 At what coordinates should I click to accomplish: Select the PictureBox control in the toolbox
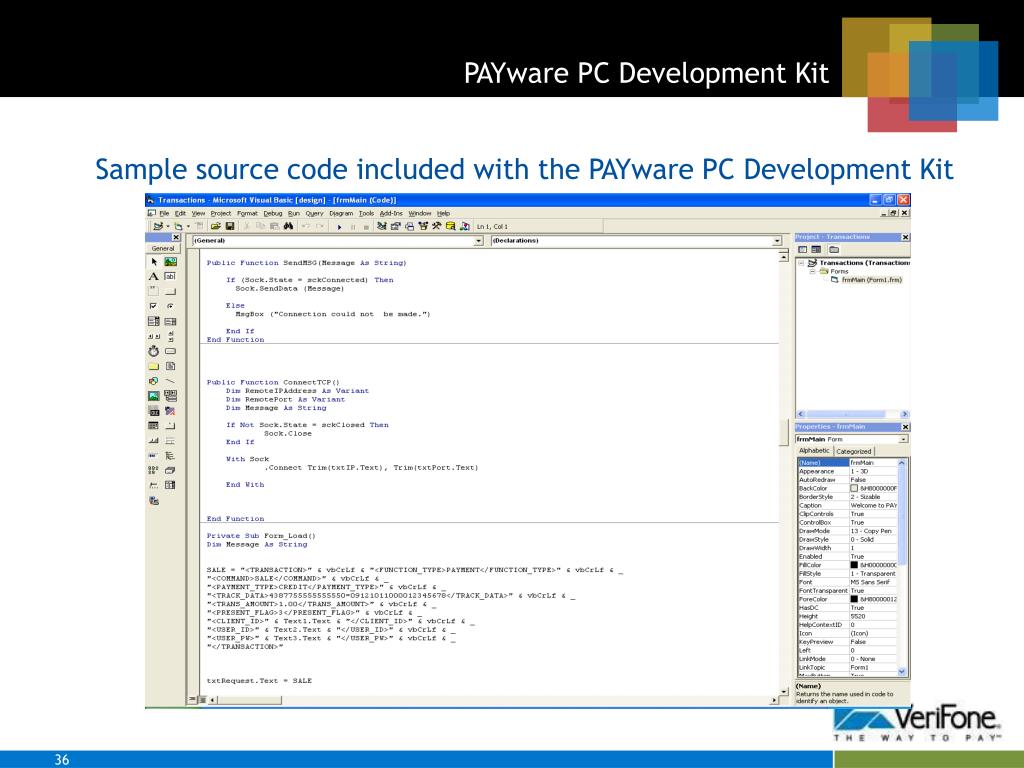(170, 262)
